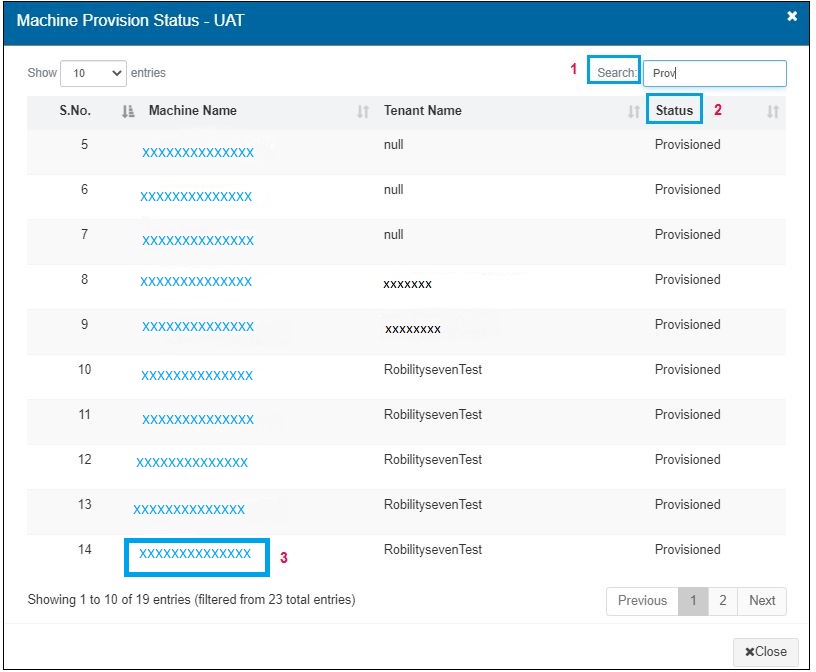
Task: Open machine name link in row 6
Action: [196, 197]
